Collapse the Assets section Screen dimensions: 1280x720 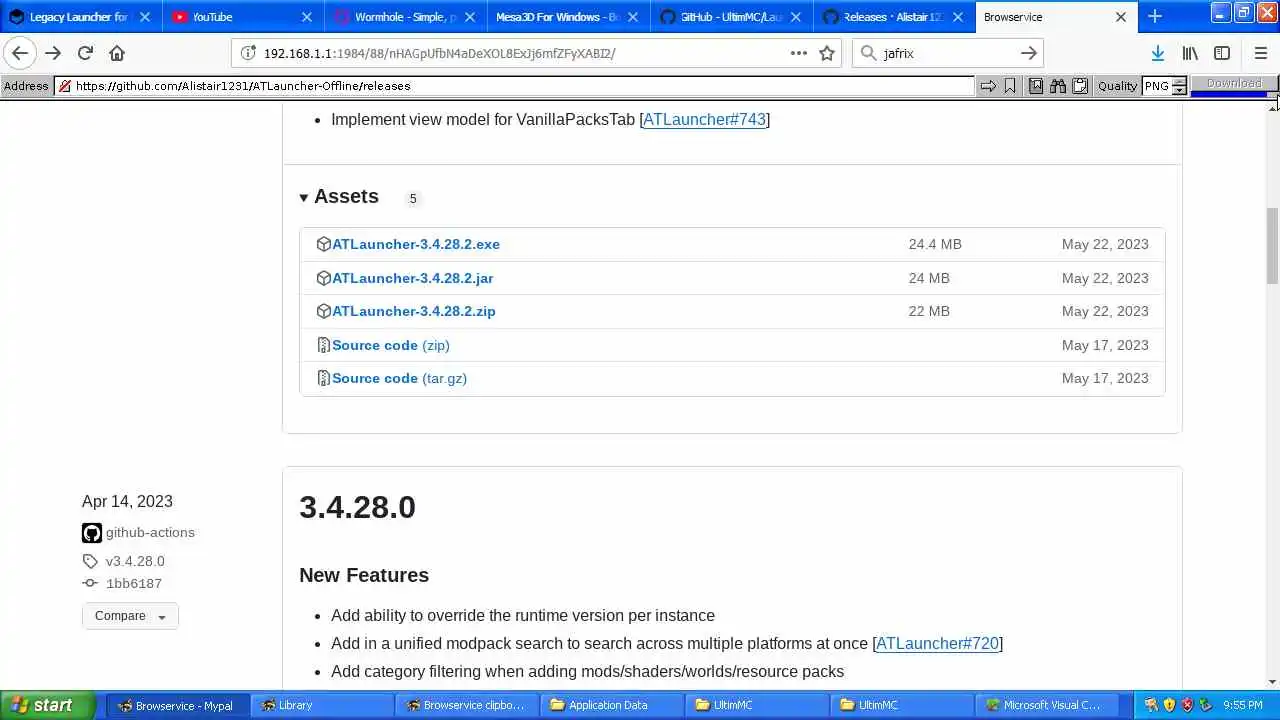pos(339,197)
